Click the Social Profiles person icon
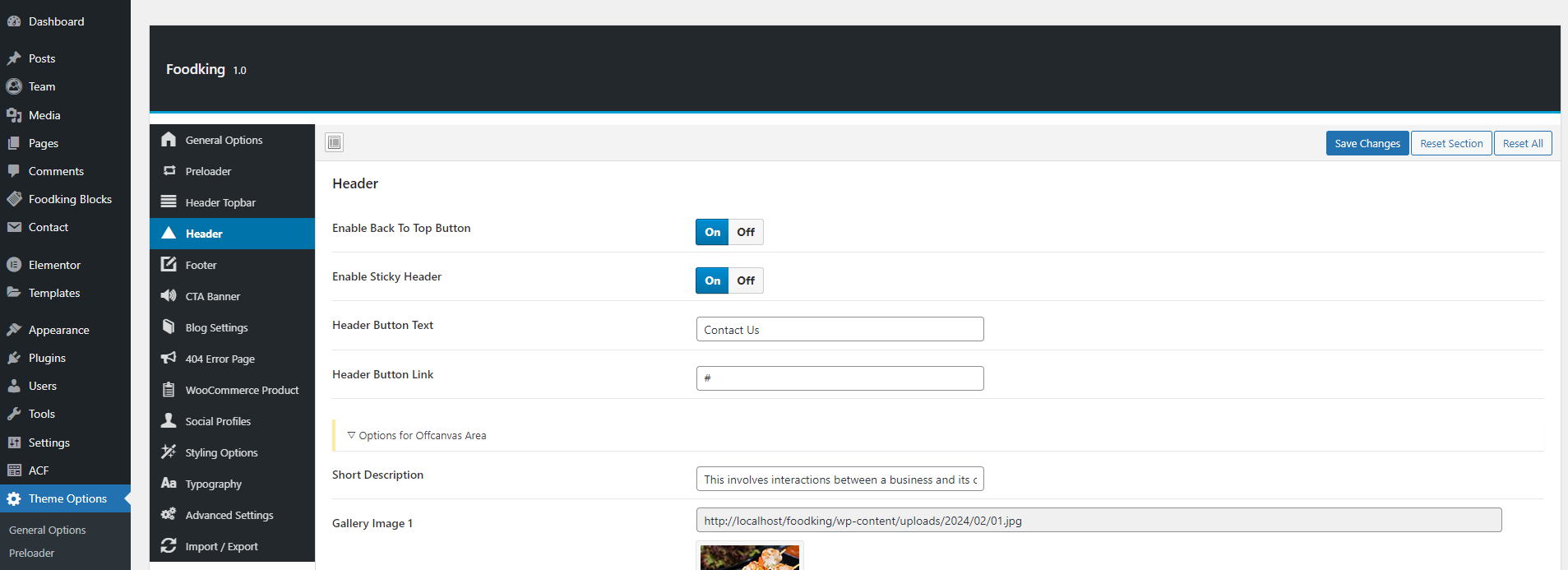The image size is (1568, 570). coord(169,421)
